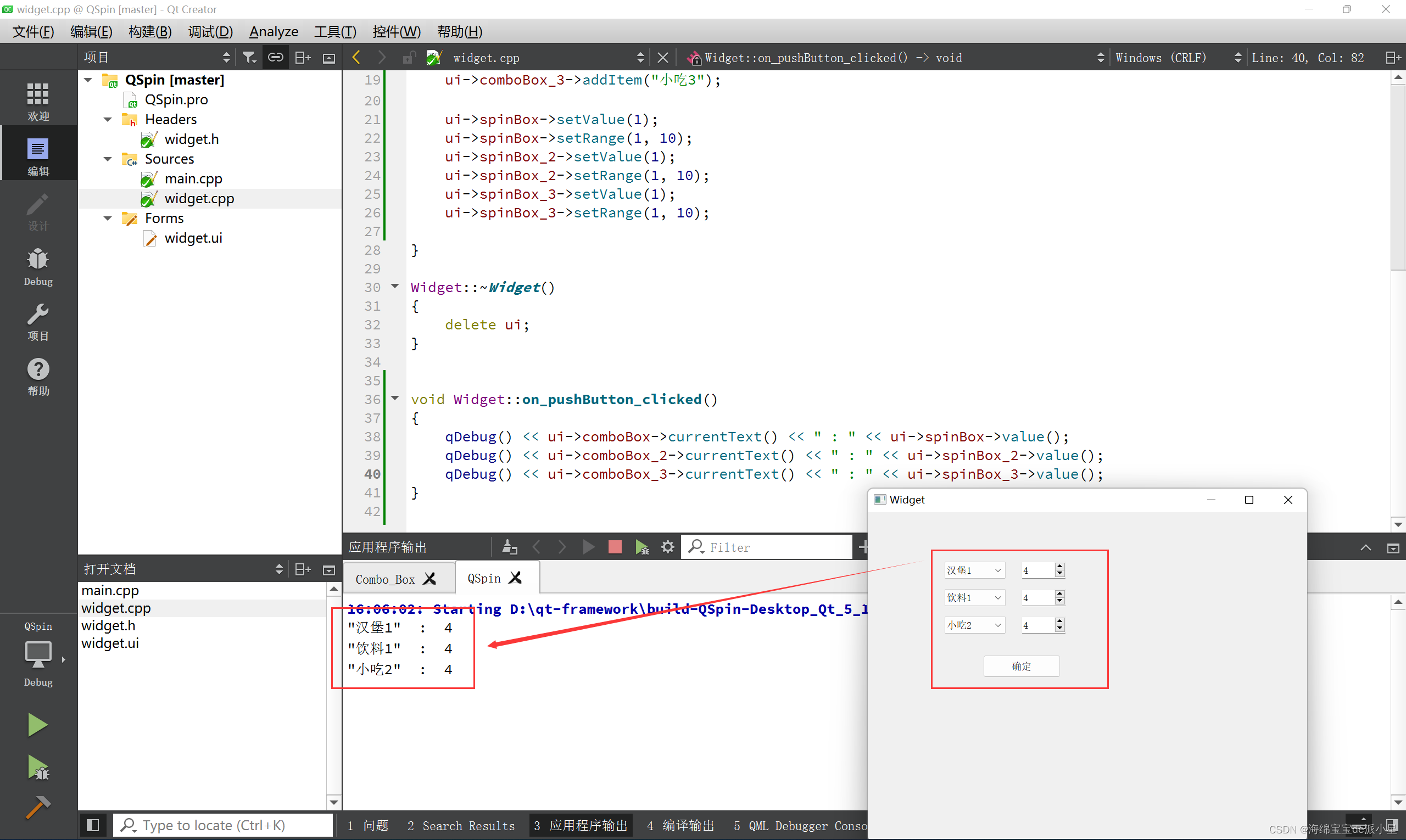The width and height of the screenshot is (1406, 840).
Task: Expand the Headers folder in project tree
Action: 108,119
